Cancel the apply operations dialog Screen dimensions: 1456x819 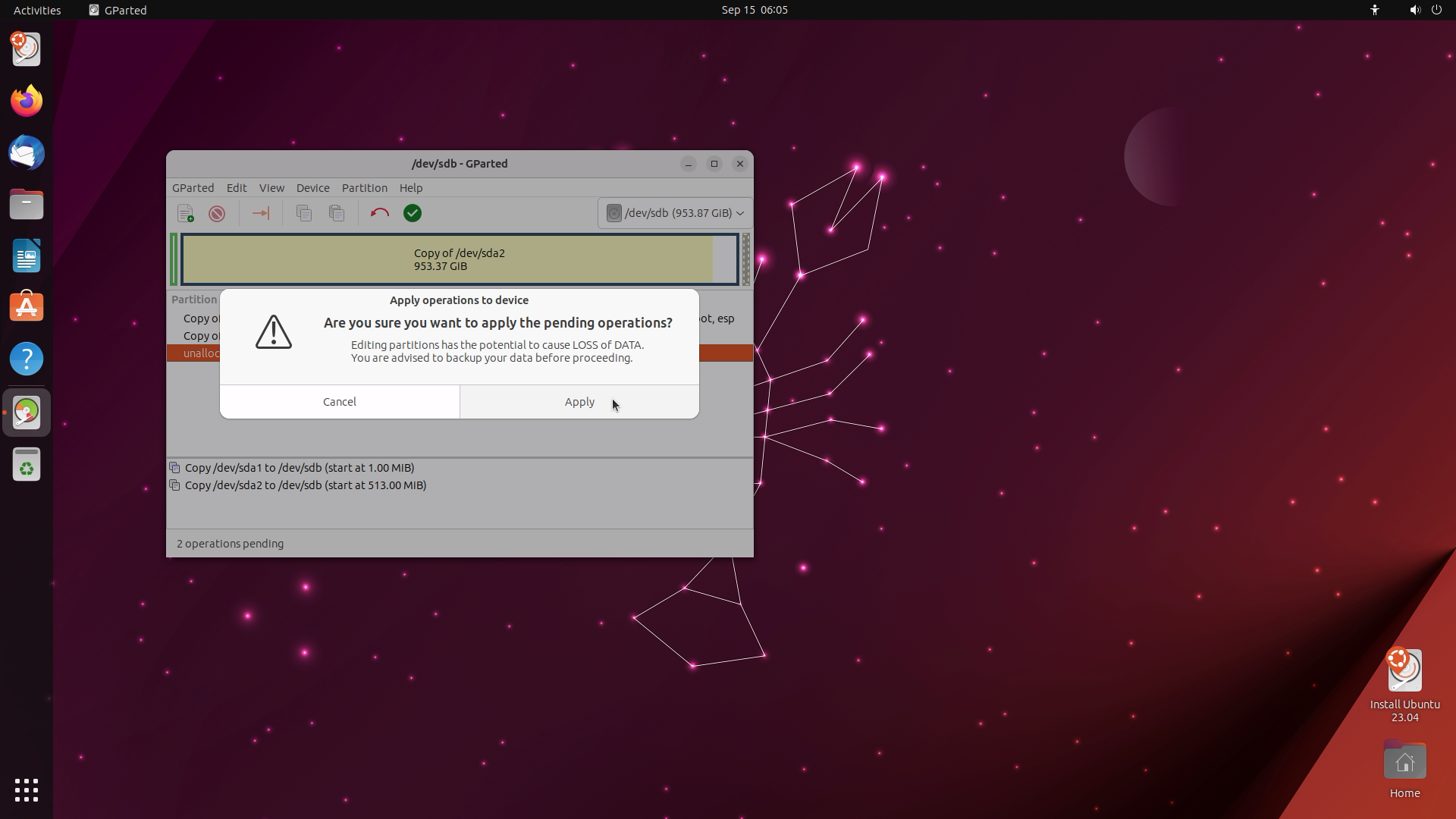[339, 402]
